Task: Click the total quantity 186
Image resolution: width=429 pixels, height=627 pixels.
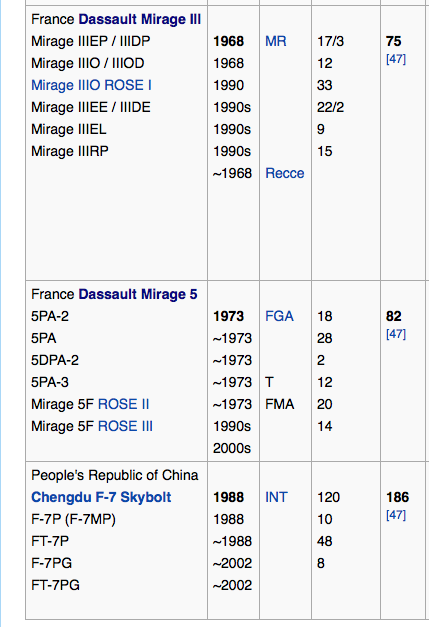Action: 397,497
